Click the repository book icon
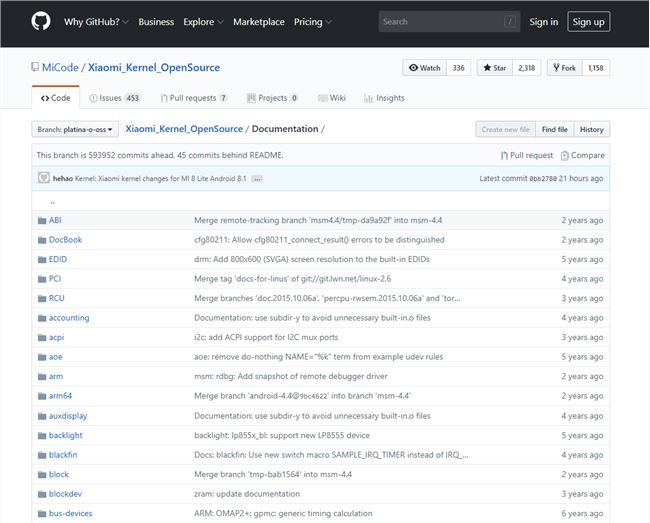 coord(35,67)
